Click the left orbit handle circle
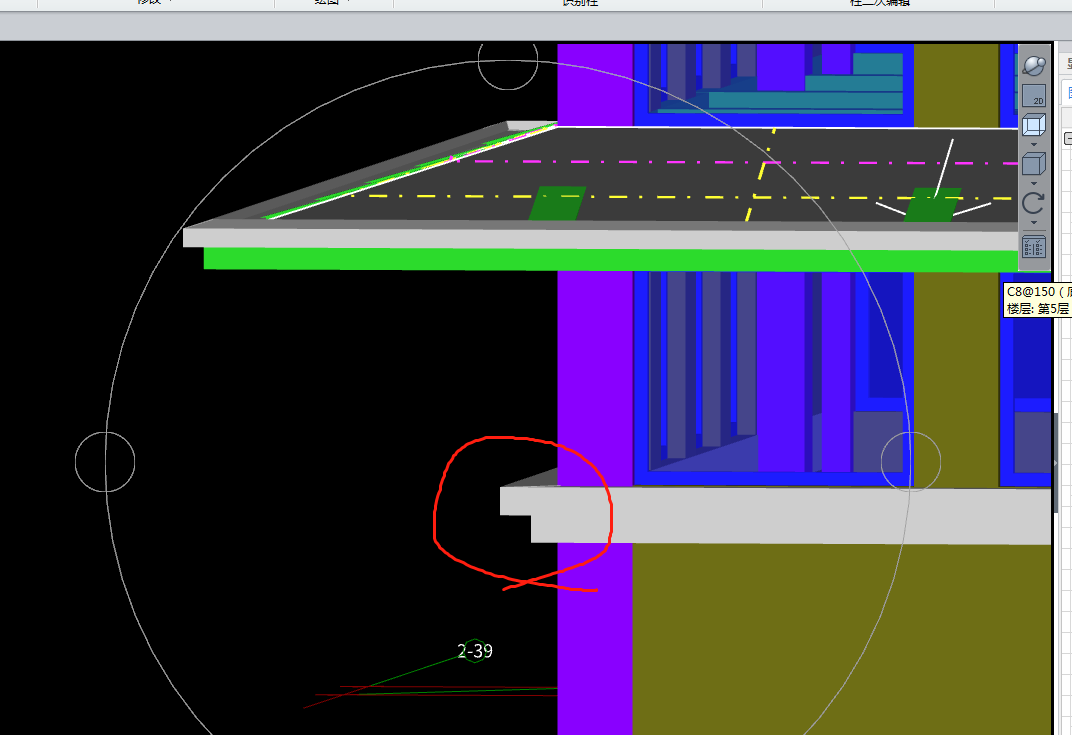The height and width of the screenshot is (735, 1072). pos(105,462)
